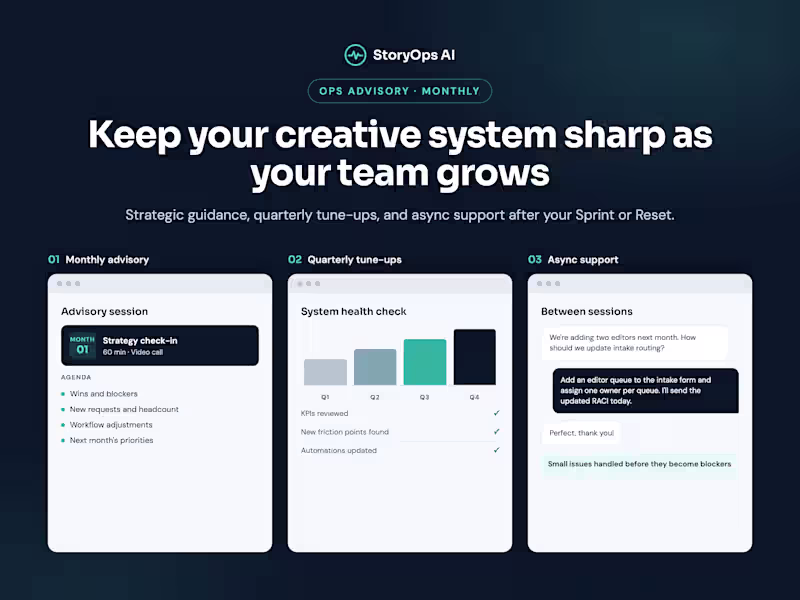Image resolution: width=800 pixels, height=600 pixels.
Task: Open the Strategy check-in session card
Action: pos(160,345)
